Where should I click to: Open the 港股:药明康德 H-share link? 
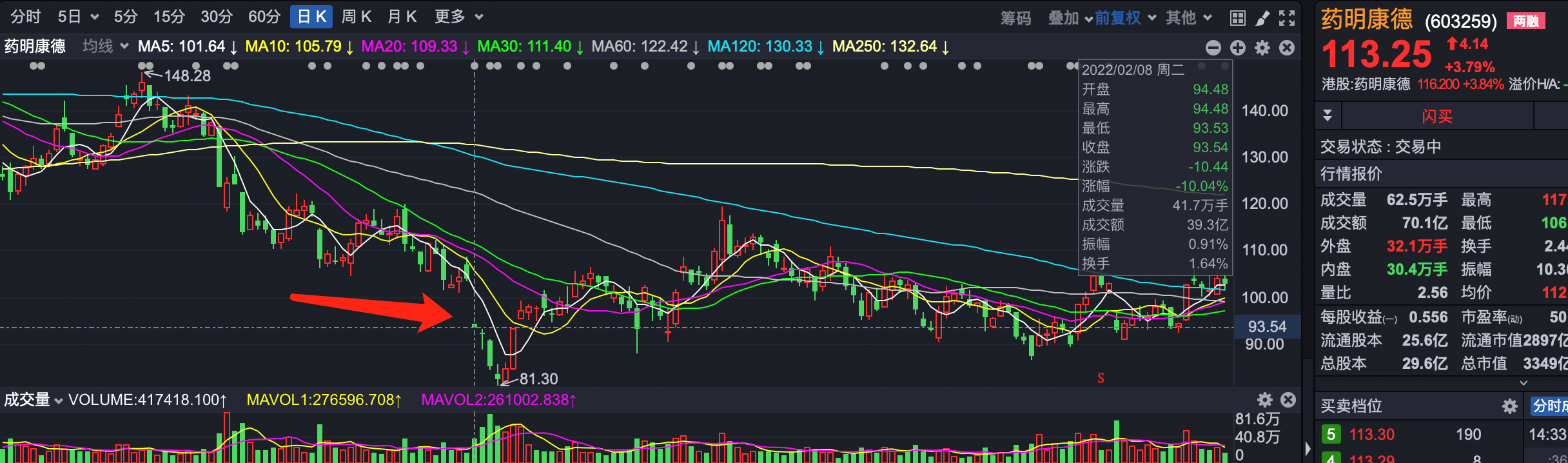point(1366,84)
